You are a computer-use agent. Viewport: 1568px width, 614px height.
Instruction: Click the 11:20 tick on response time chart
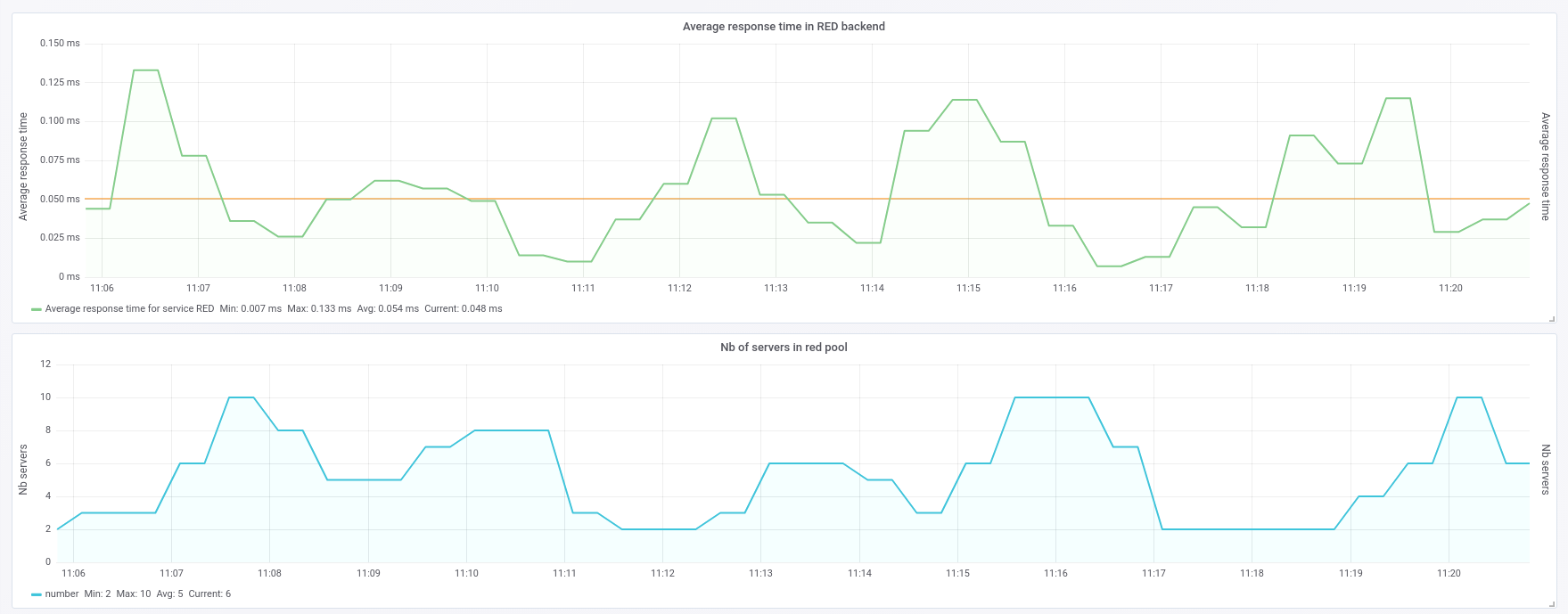1450,289
